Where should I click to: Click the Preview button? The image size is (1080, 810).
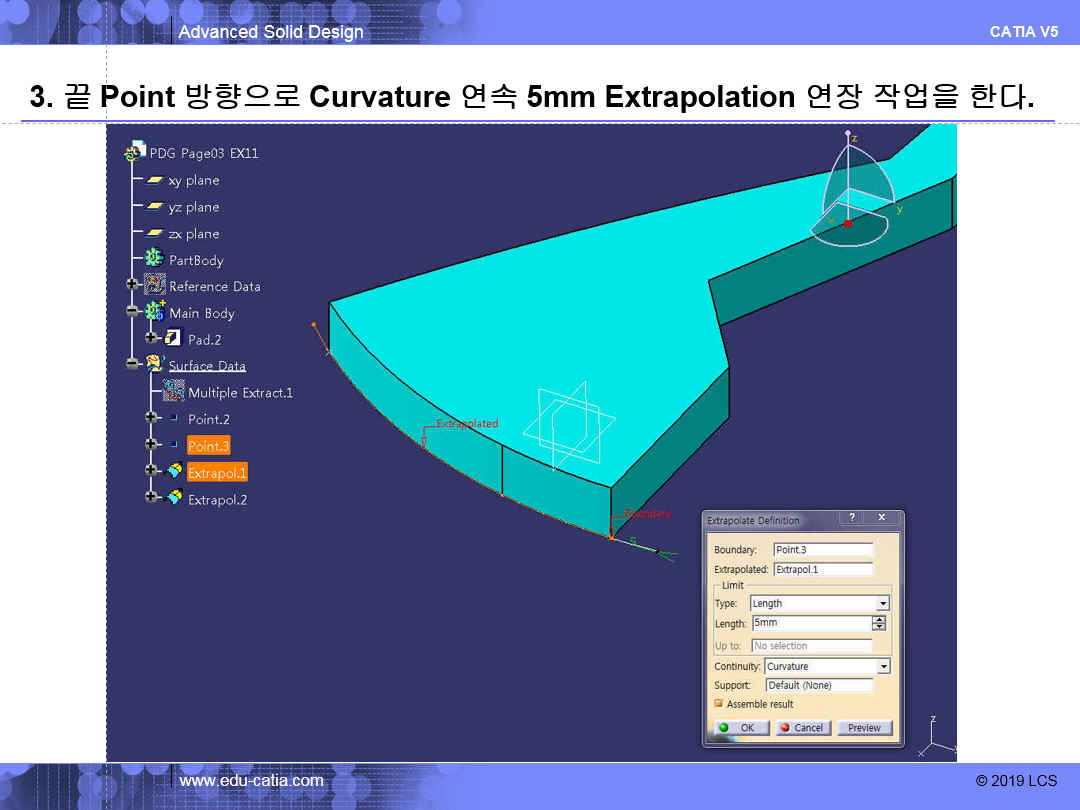(x=864, y=728)
